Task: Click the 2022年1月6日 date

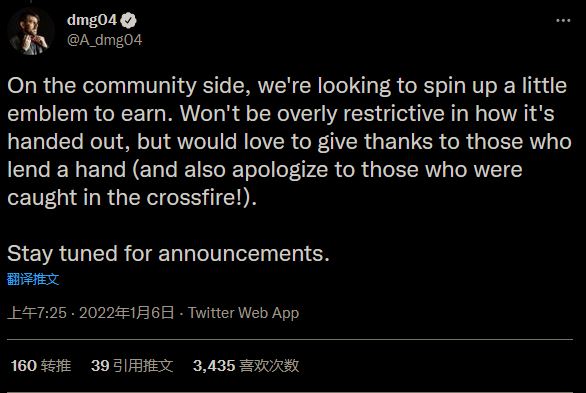Action: pos(127,313)
